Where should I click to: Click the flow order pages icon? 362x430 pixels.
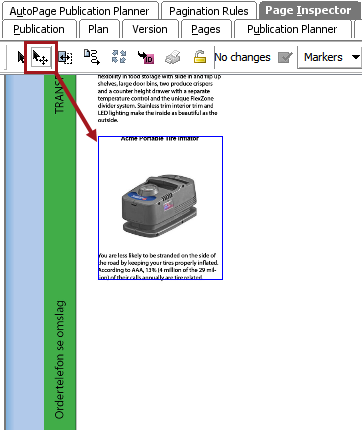[x=92, y=57]
